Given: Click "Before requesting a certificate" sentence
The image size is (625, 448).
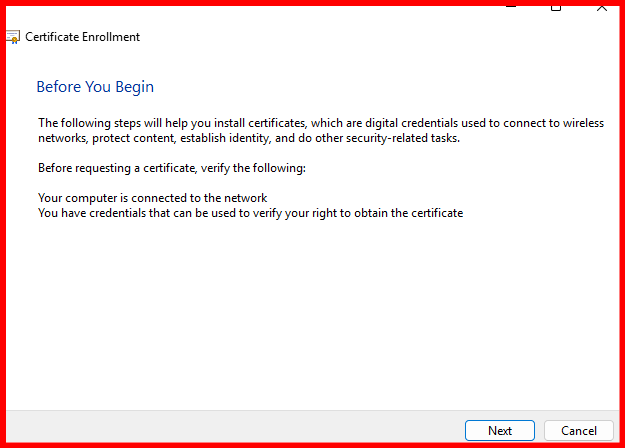Looking at the screenshot, I should [170, 167].
